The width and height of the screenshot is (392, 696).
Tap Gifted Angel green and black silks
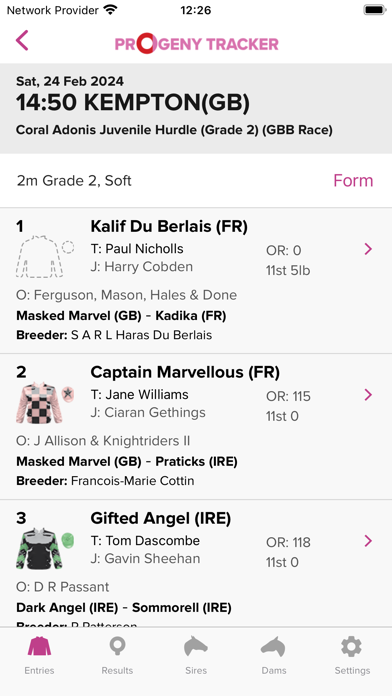(x=44, y=548)
